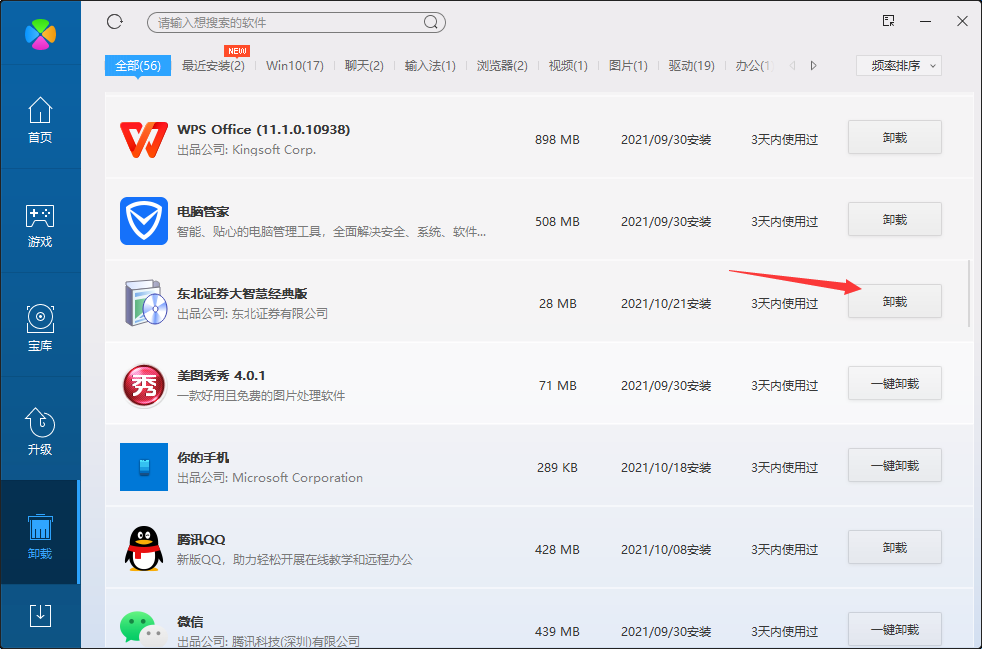The width and height of the screenshot is (982, 649).
Task: Click the 2021/10/08安装 date text
Action: click(x=666, y=550)
